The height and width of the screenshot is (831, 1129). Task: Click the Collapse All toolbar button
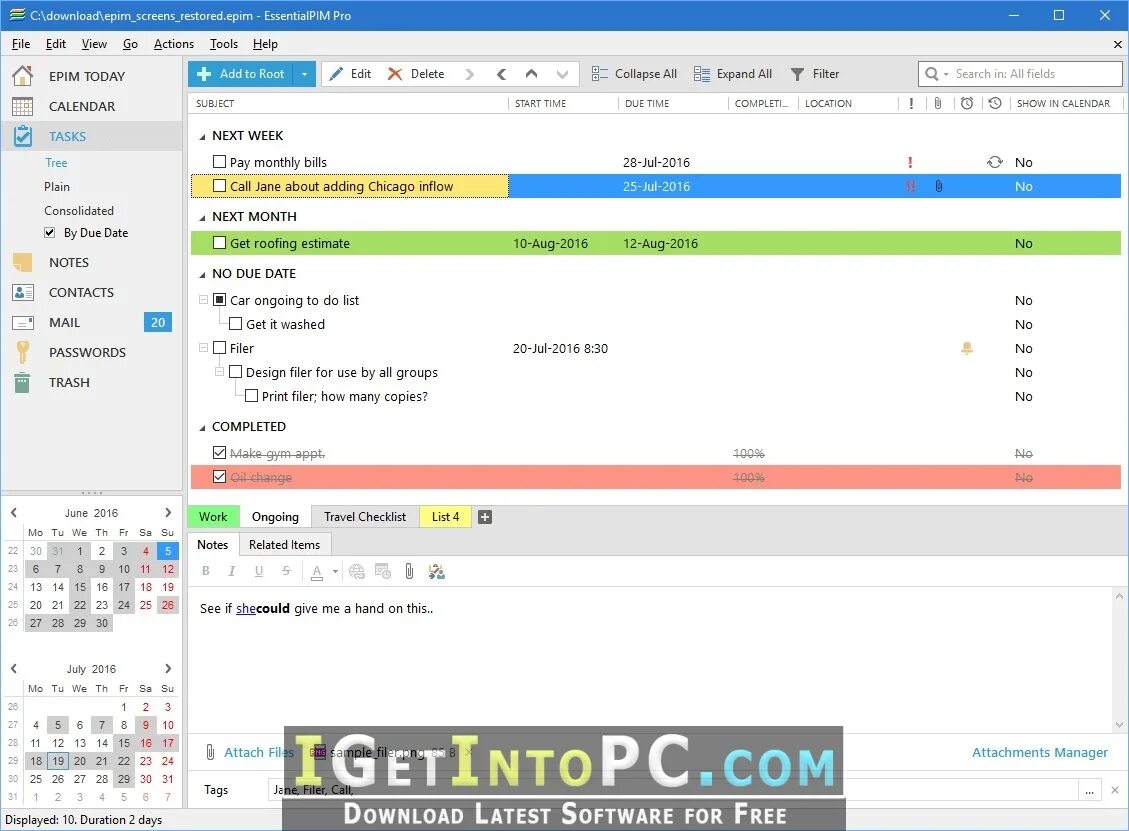coord(634,73)
